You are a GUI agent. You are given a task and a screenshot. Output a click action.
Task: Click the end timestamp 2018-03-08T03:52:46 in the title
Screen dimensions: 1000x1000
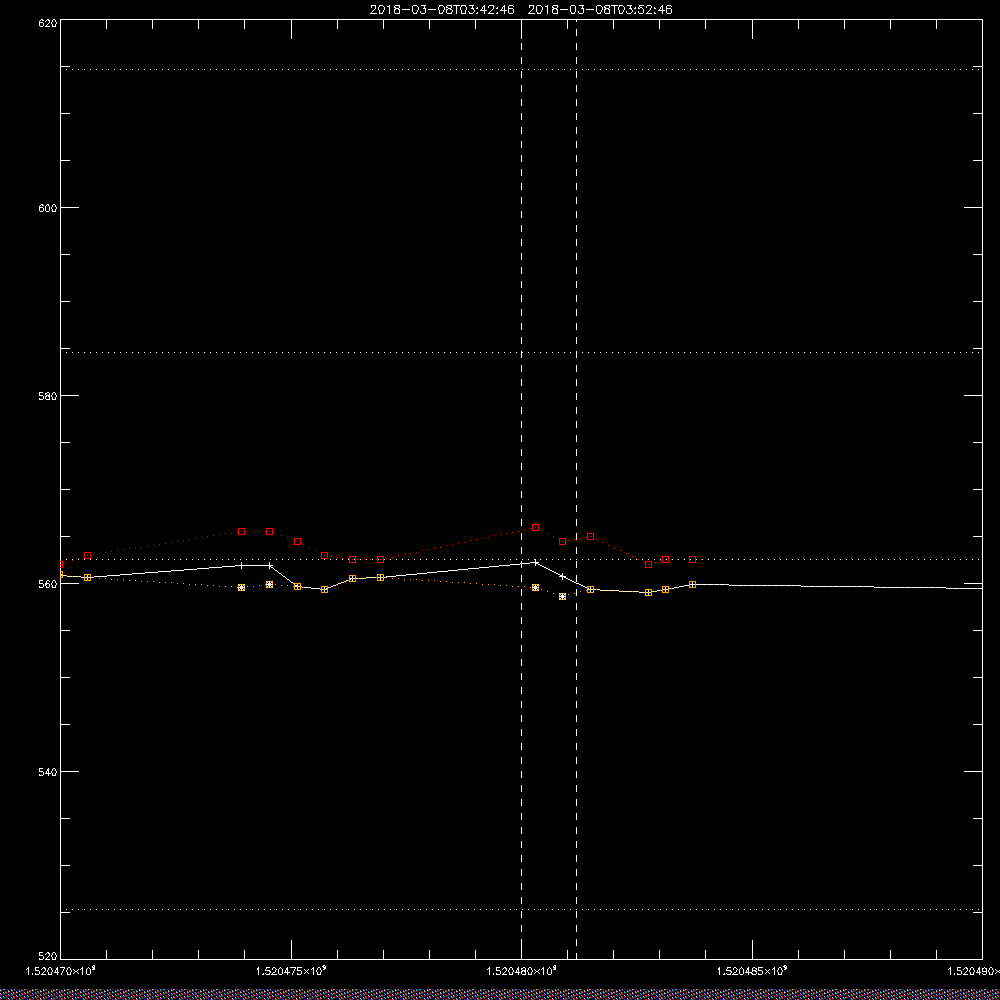600,10
